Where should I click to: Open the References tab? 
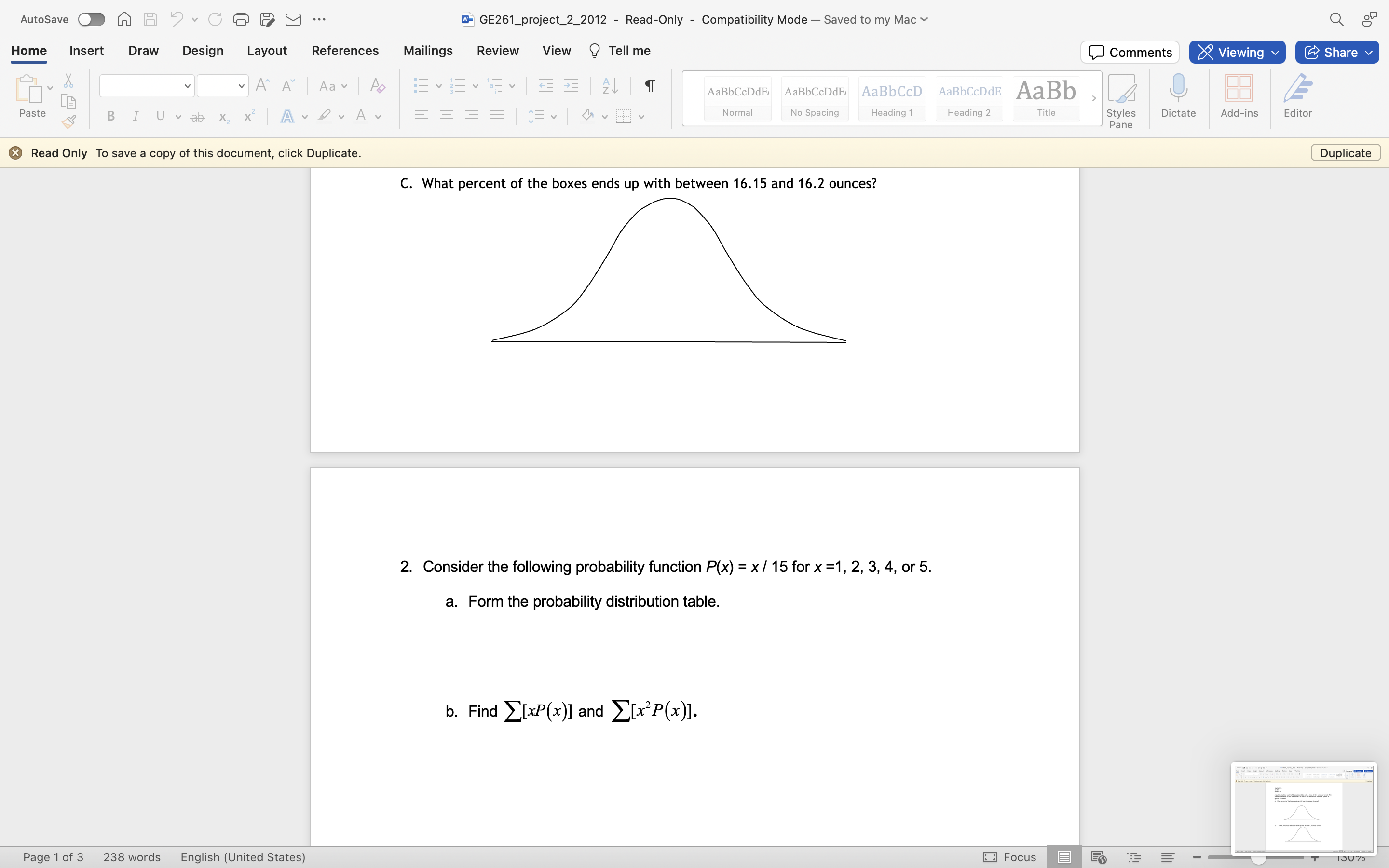(x=344, y=51)
